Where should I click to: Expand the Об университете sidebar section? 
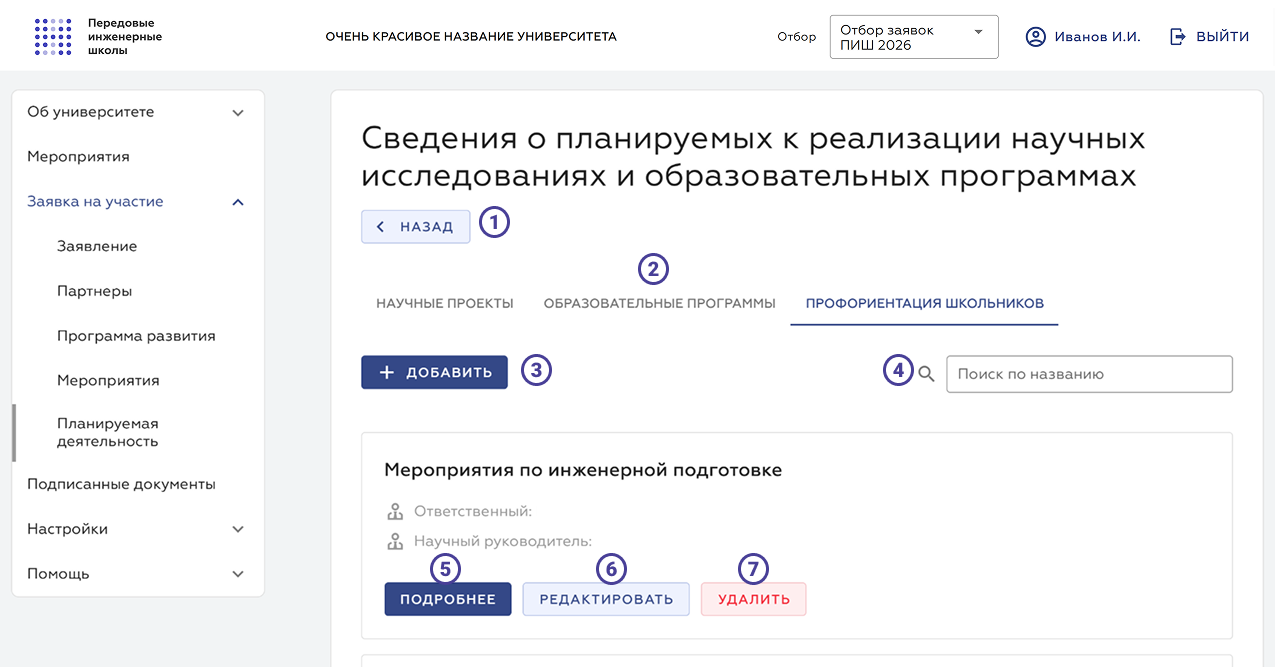pos(138,112)
